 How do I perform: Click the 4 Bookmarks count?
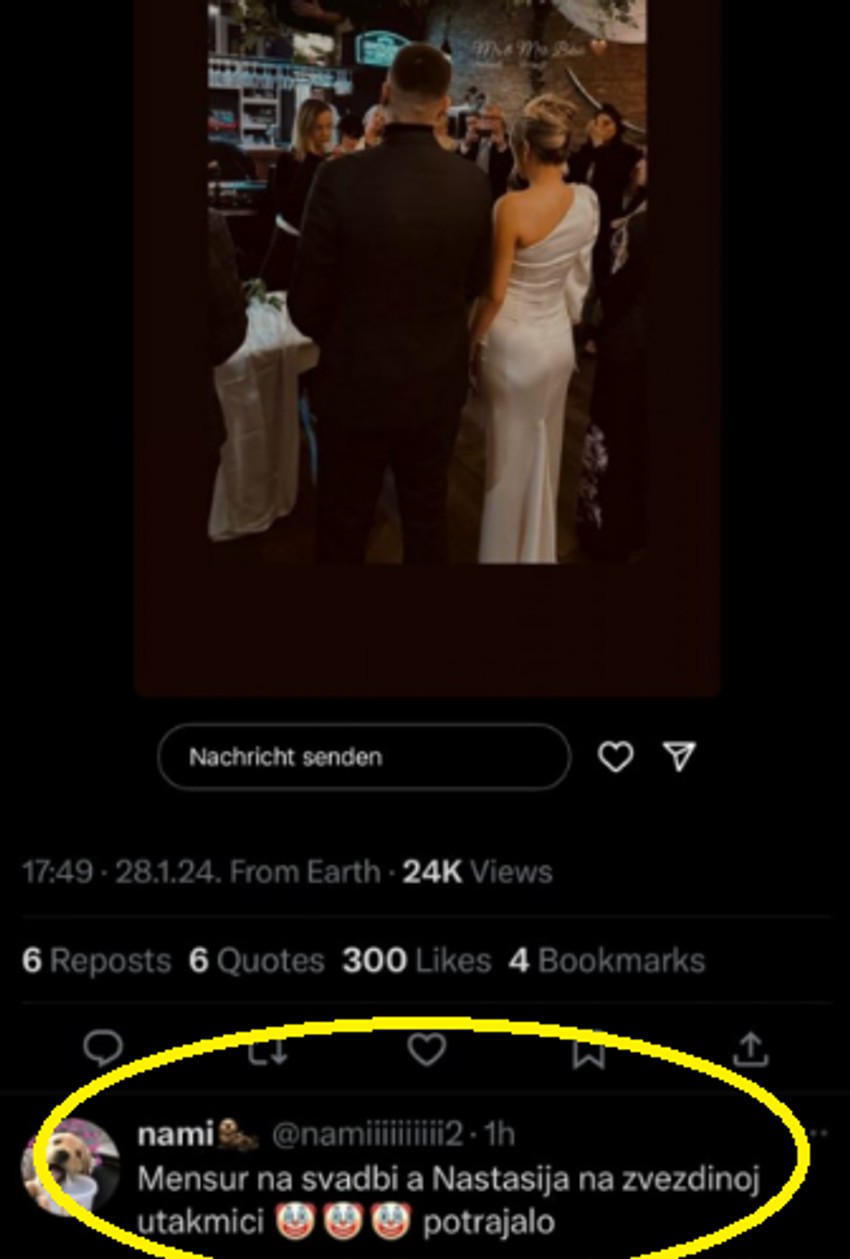click(607, 961)
